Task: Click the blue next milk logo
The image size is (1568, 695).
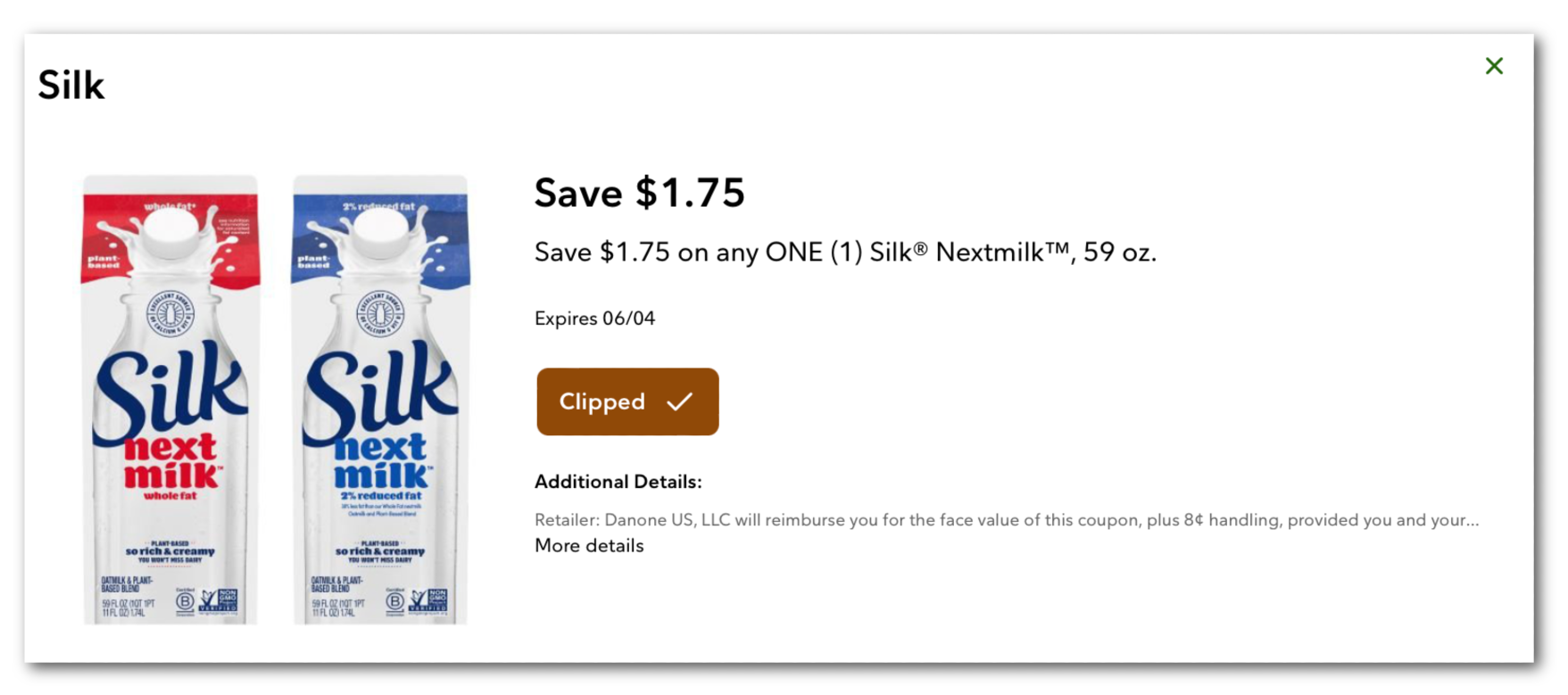Action: 381,462
